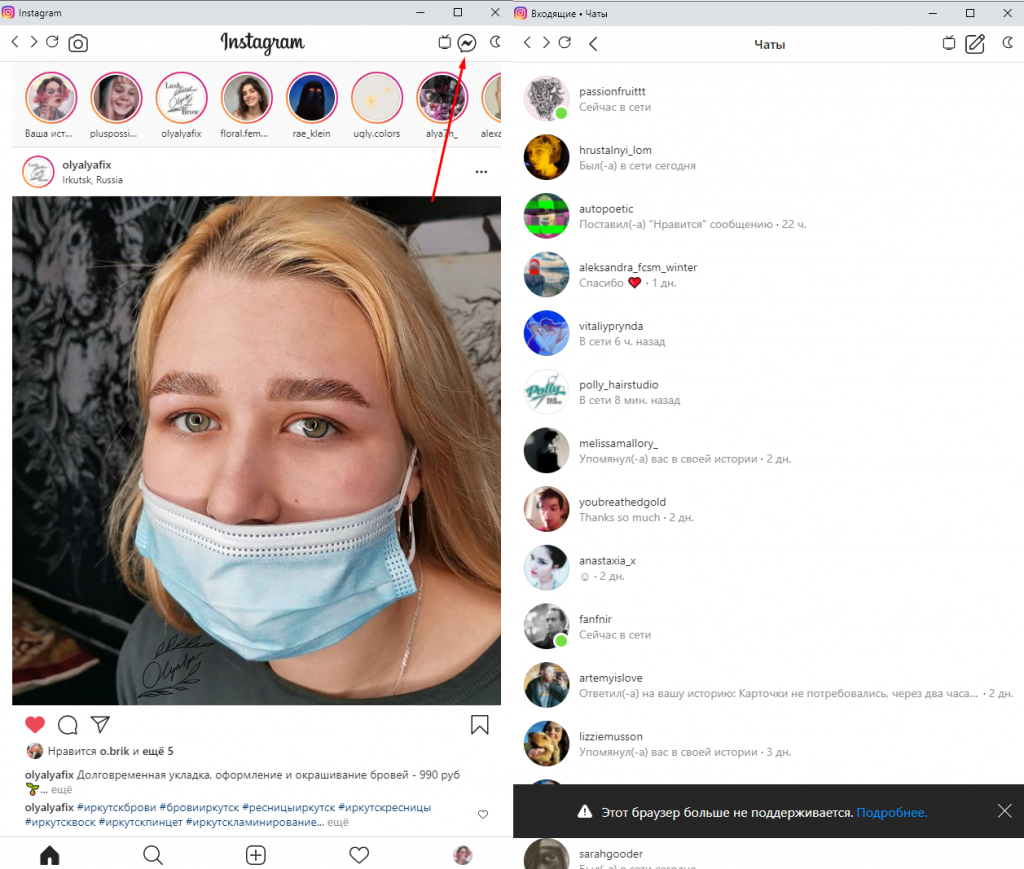
Task: Toggle dark mode moon in the Chats window
Action: click(1003, 42)
